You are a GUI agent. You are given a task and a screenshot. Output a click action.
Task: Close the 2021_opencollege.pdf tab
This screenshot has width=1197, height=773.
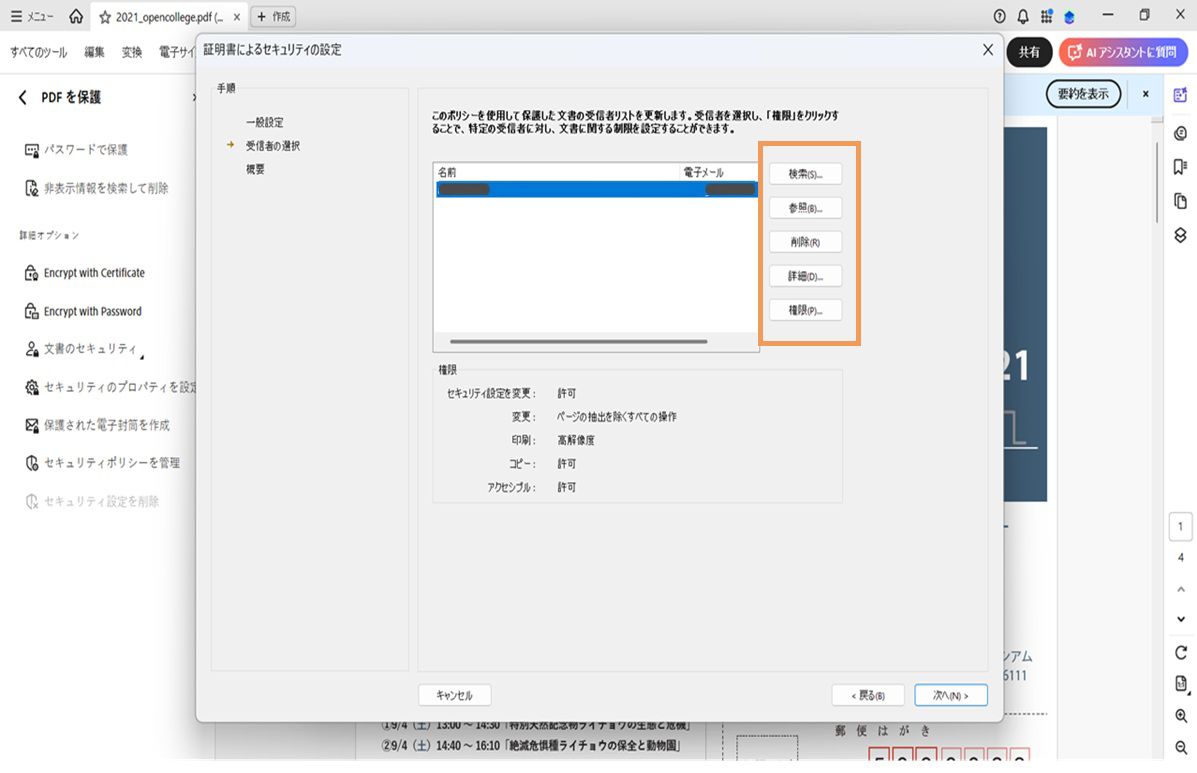(x=237, y=17)
